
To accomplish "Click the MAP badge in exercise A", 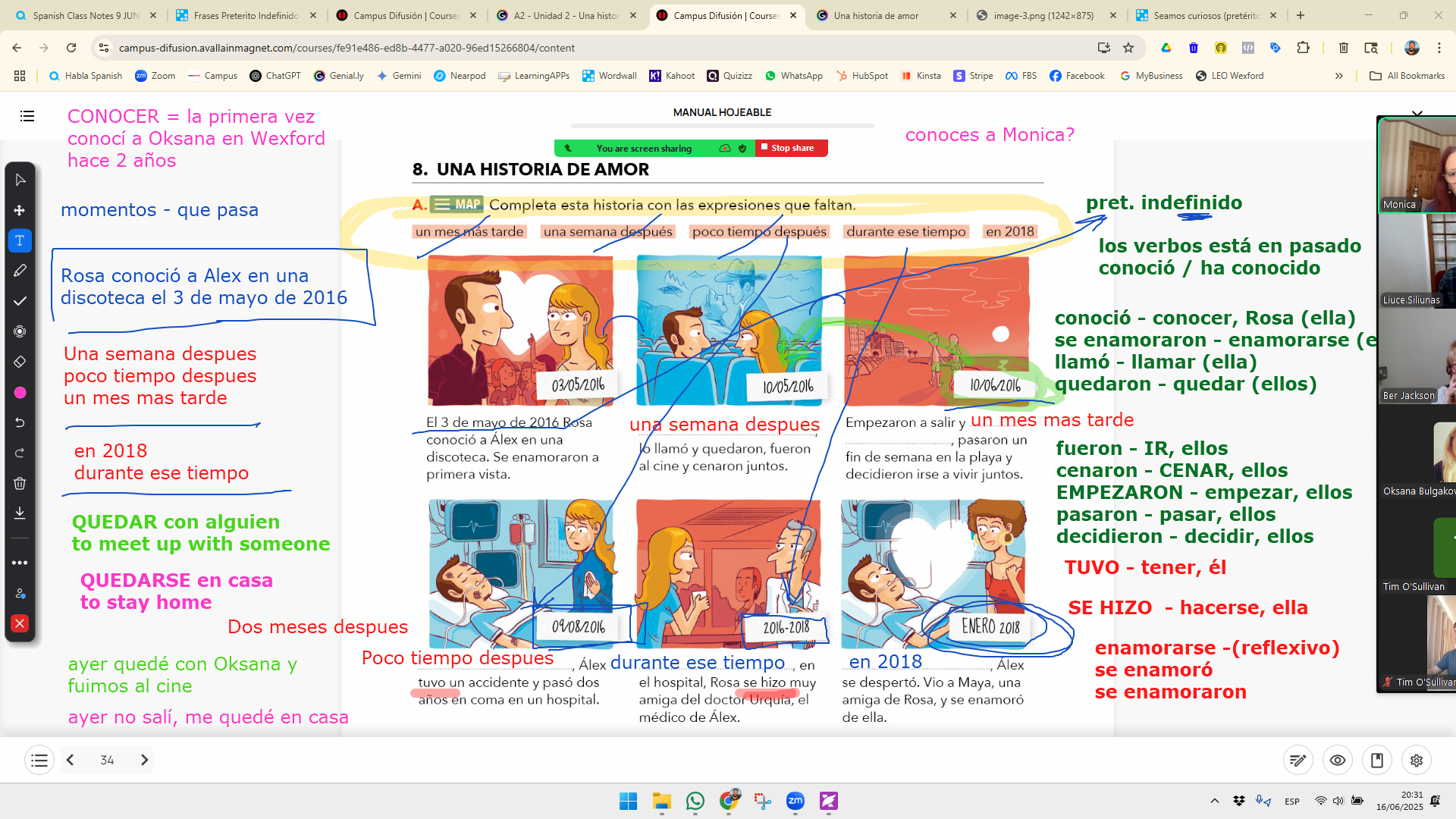I will click(x=457, y=205).
